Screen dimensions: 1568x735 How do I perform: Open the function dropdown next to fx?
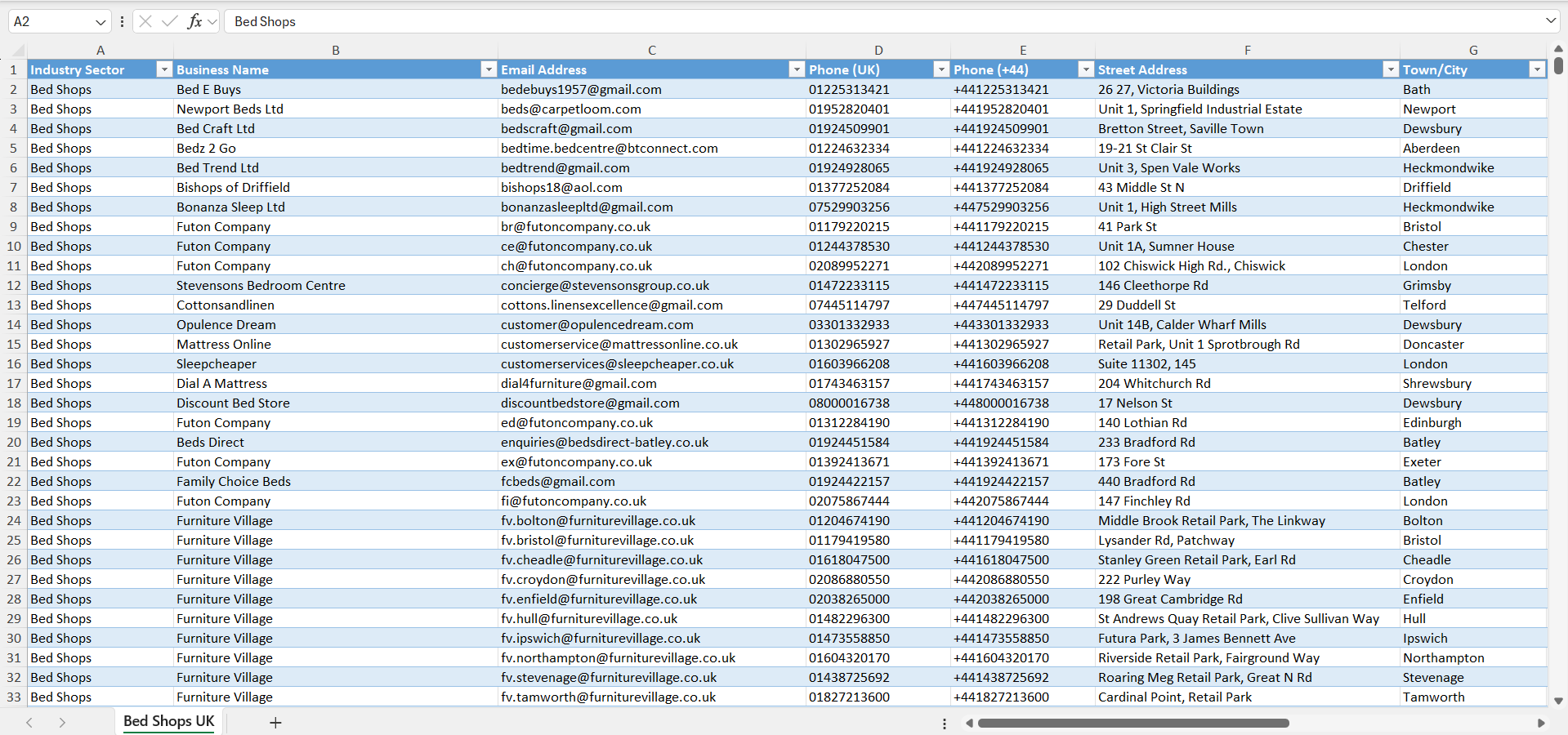[x=212, y=22]
